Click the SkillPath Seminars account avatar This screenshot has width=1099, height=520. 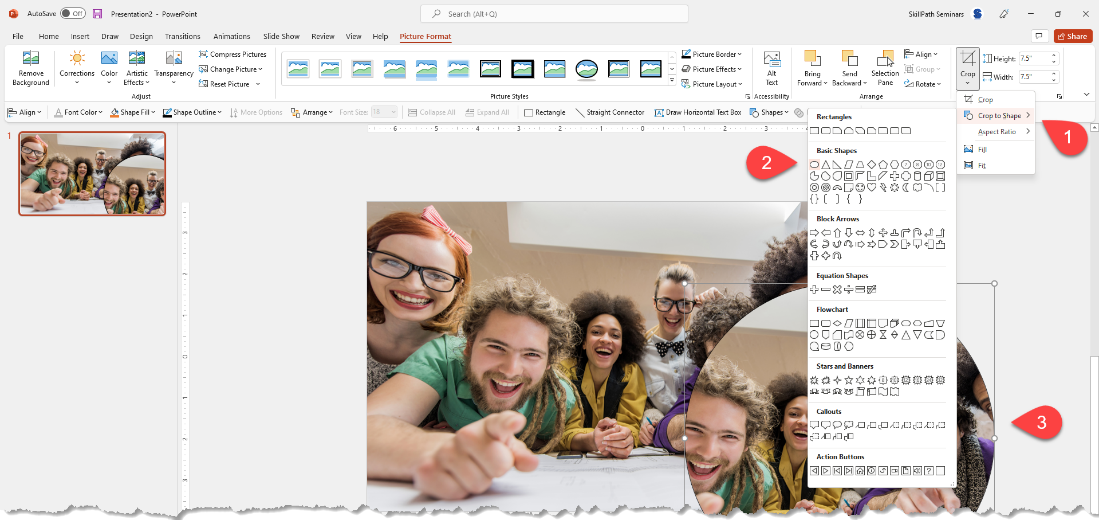coord(978,13)
